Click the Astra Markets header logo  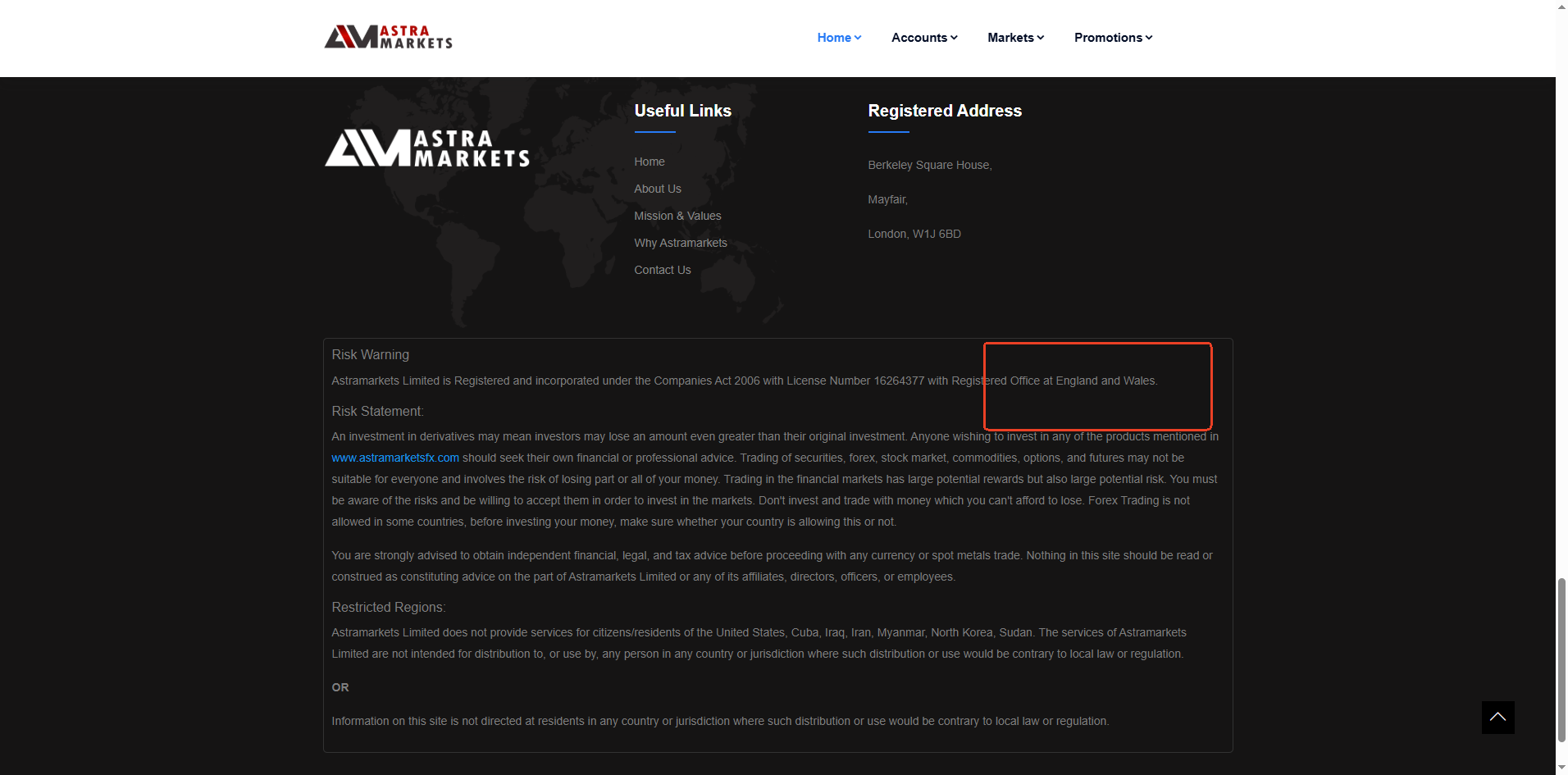pyautogui.click(x=388, y=37)
